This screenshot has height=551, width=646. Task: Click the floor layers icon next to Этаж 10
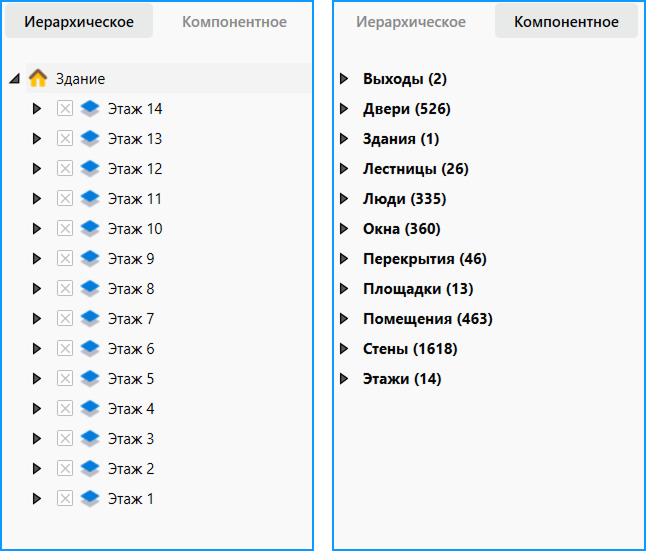click(x=90, y=229)
